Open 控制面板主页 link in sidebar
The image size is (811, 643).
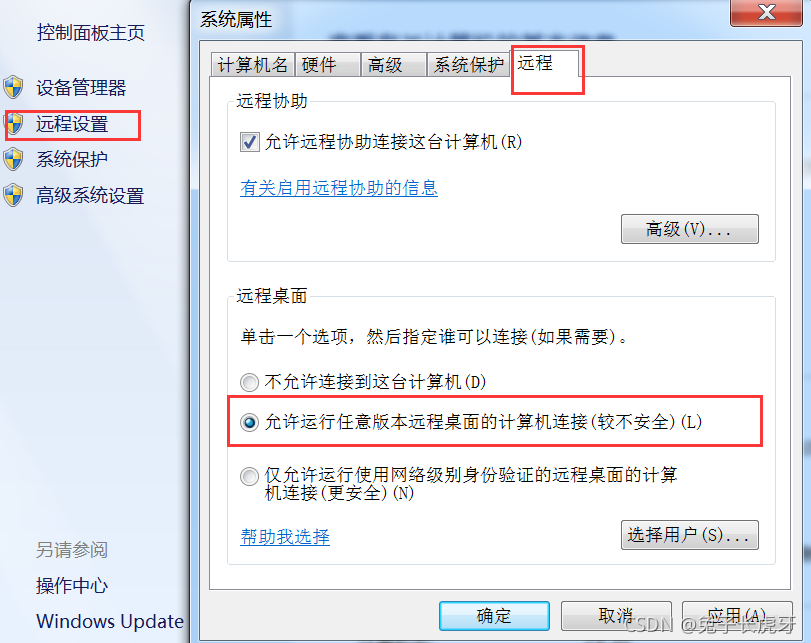(x=91, y=33)
